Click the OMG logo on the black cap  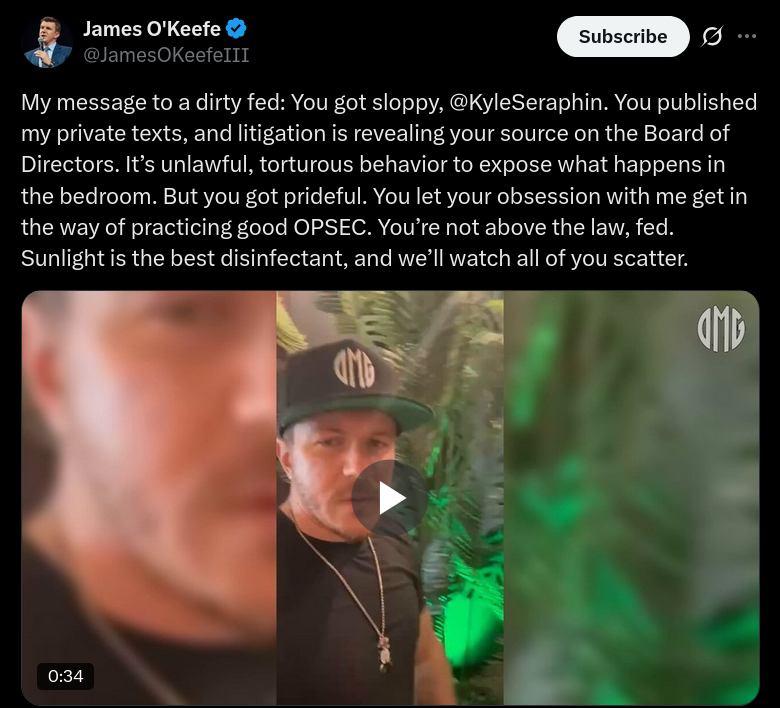[x=354, y=368]
